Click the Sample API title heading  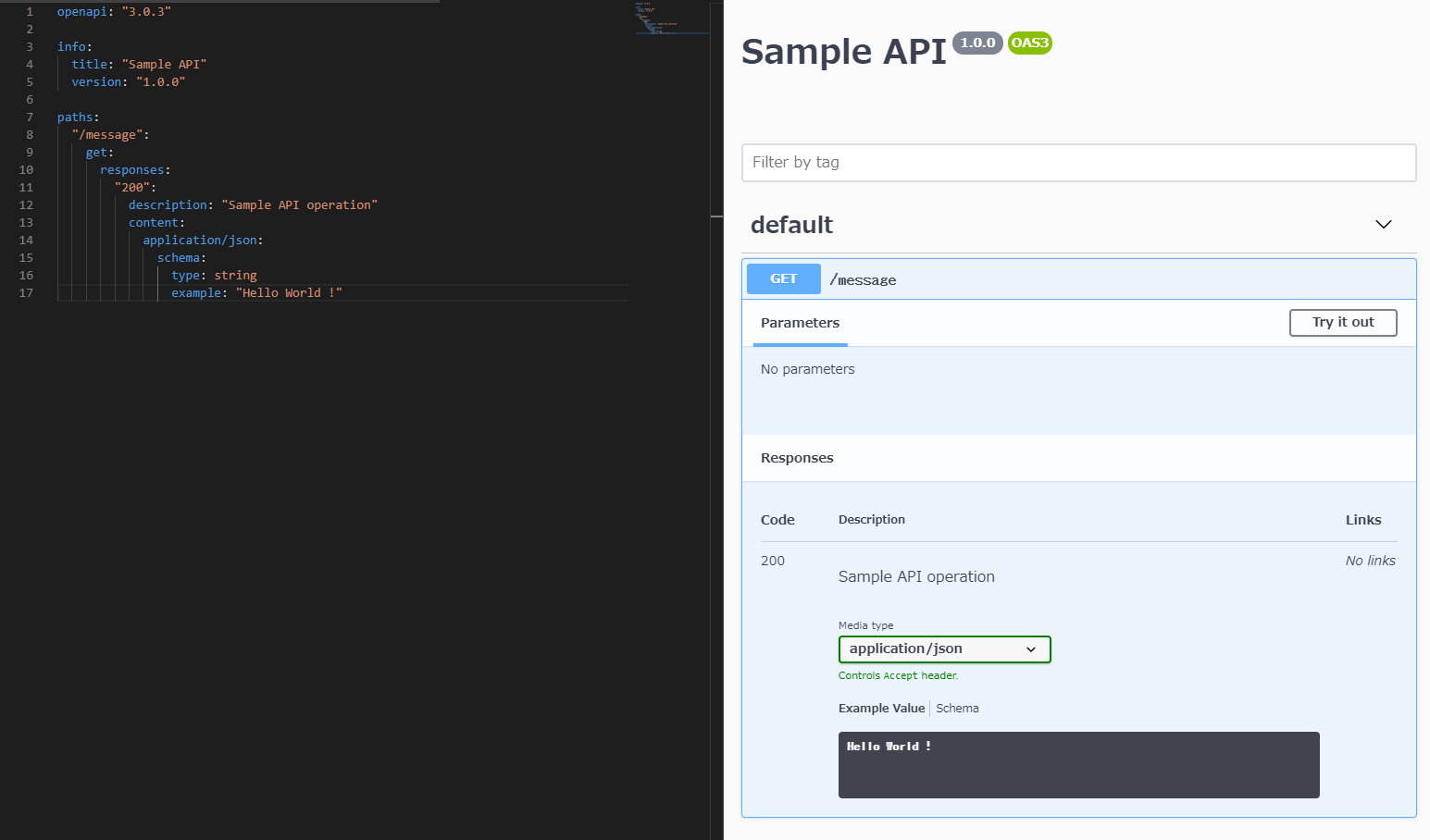point(843,52)
